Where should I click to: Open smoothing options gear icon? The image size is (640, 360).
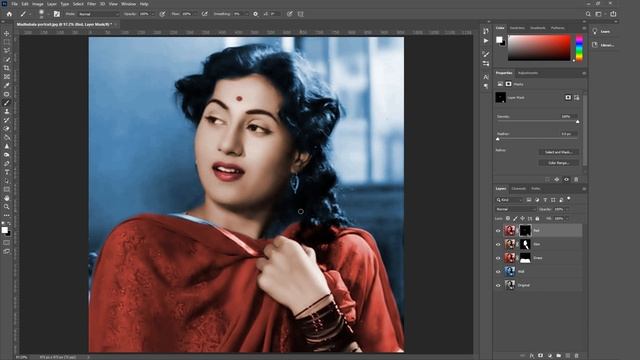(x=256, y=14)
